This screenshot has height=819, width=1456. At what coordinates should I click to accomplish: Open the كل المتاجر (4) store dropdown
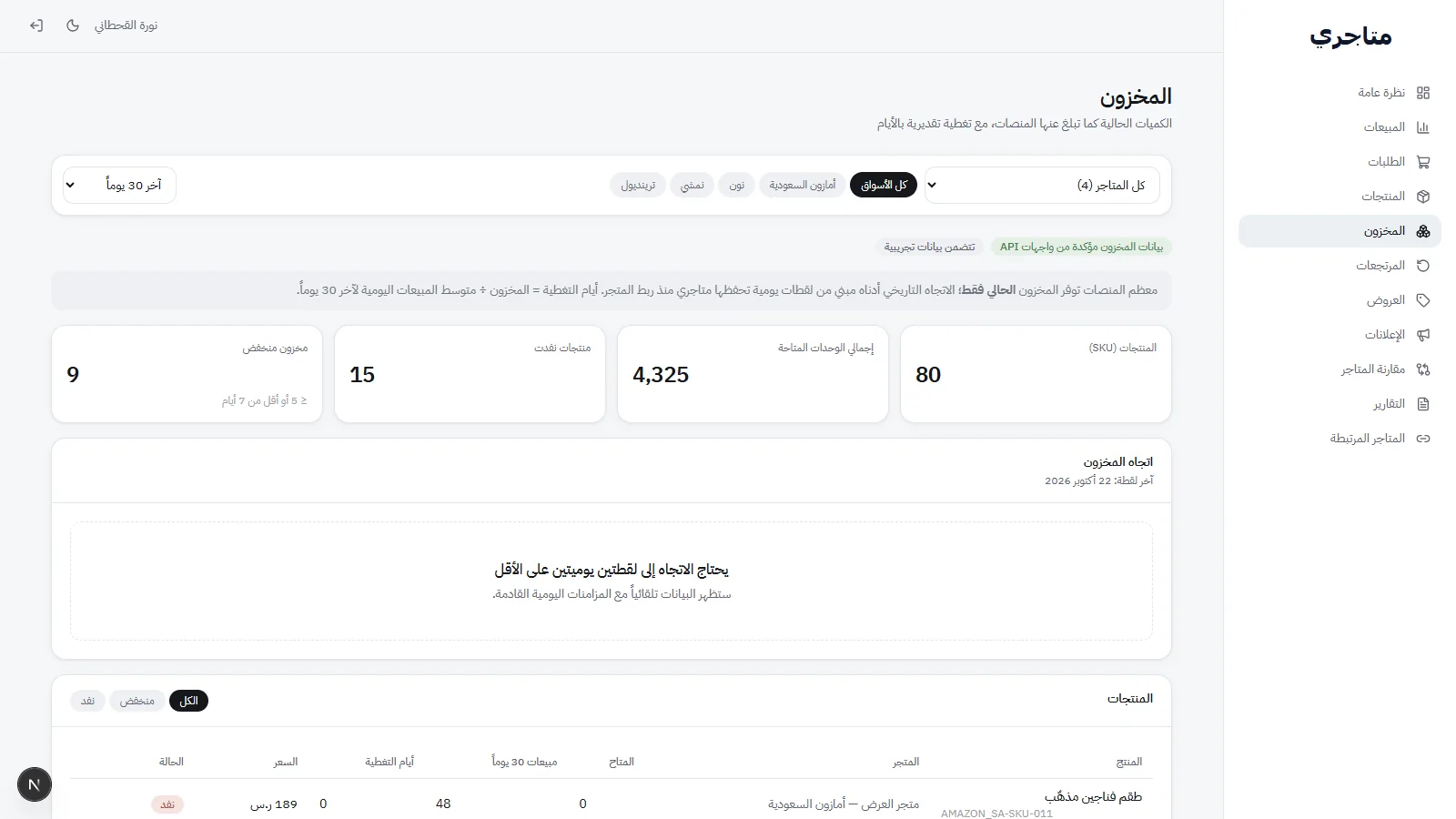[1043, 185]
